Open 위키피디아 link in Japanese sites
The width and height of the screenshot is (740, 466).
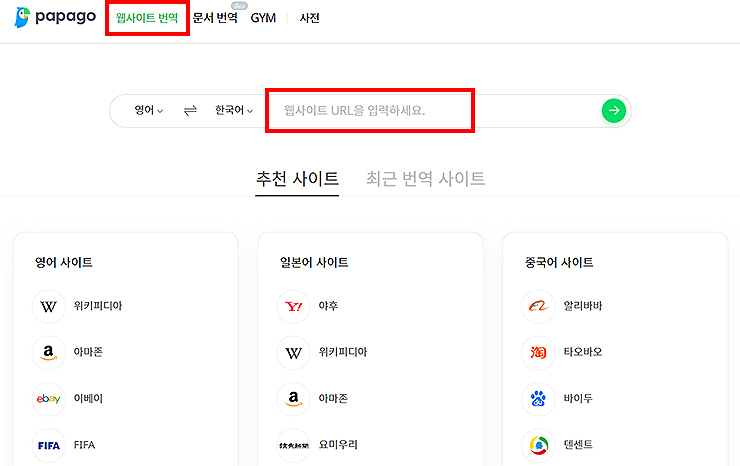coord(343,352)
